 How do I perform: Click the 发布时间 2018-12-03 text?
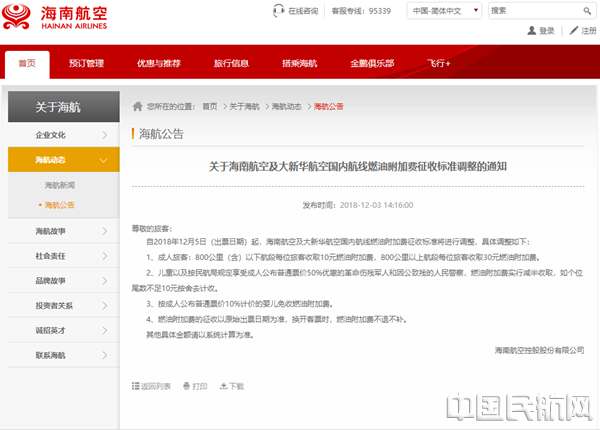[x=358, y=205]
